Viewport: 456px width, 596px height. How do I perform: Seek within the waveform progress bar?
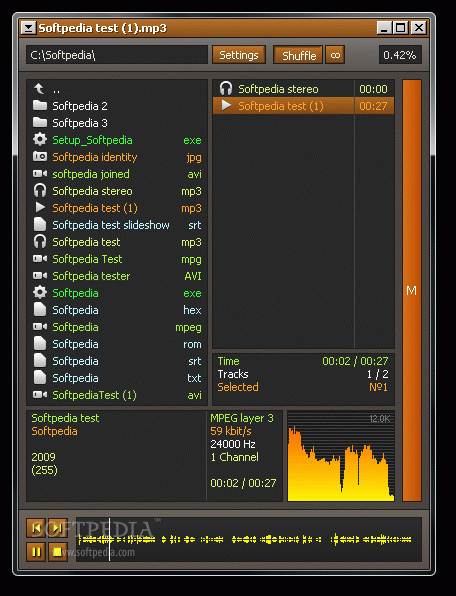point(249,539)
